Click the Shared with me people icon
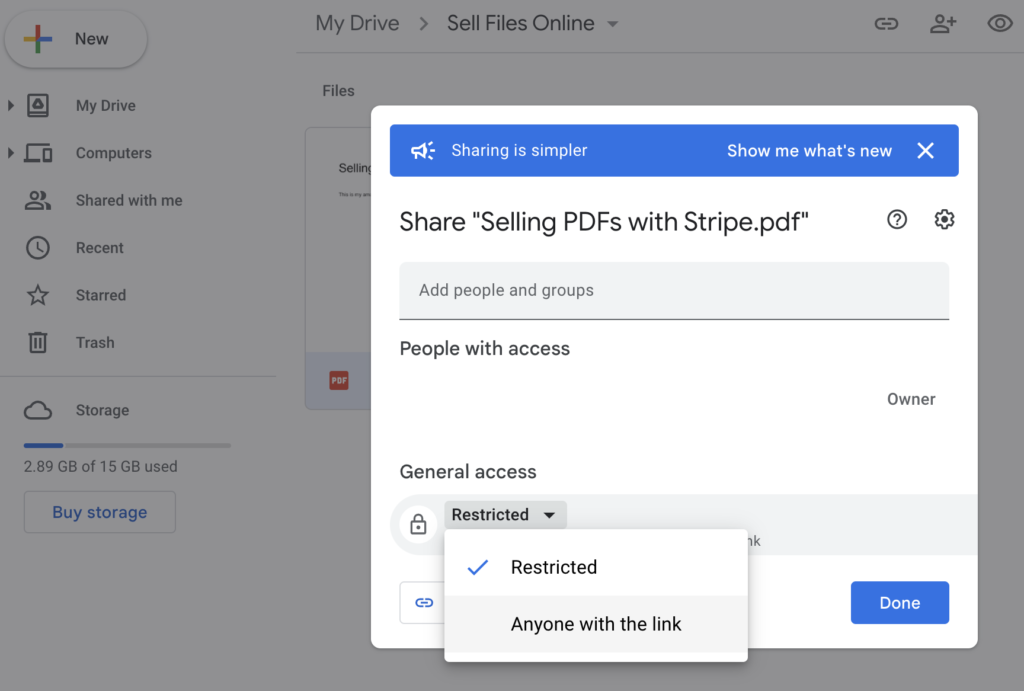Viewport: 1024px width, 691px height. [38, 201]
